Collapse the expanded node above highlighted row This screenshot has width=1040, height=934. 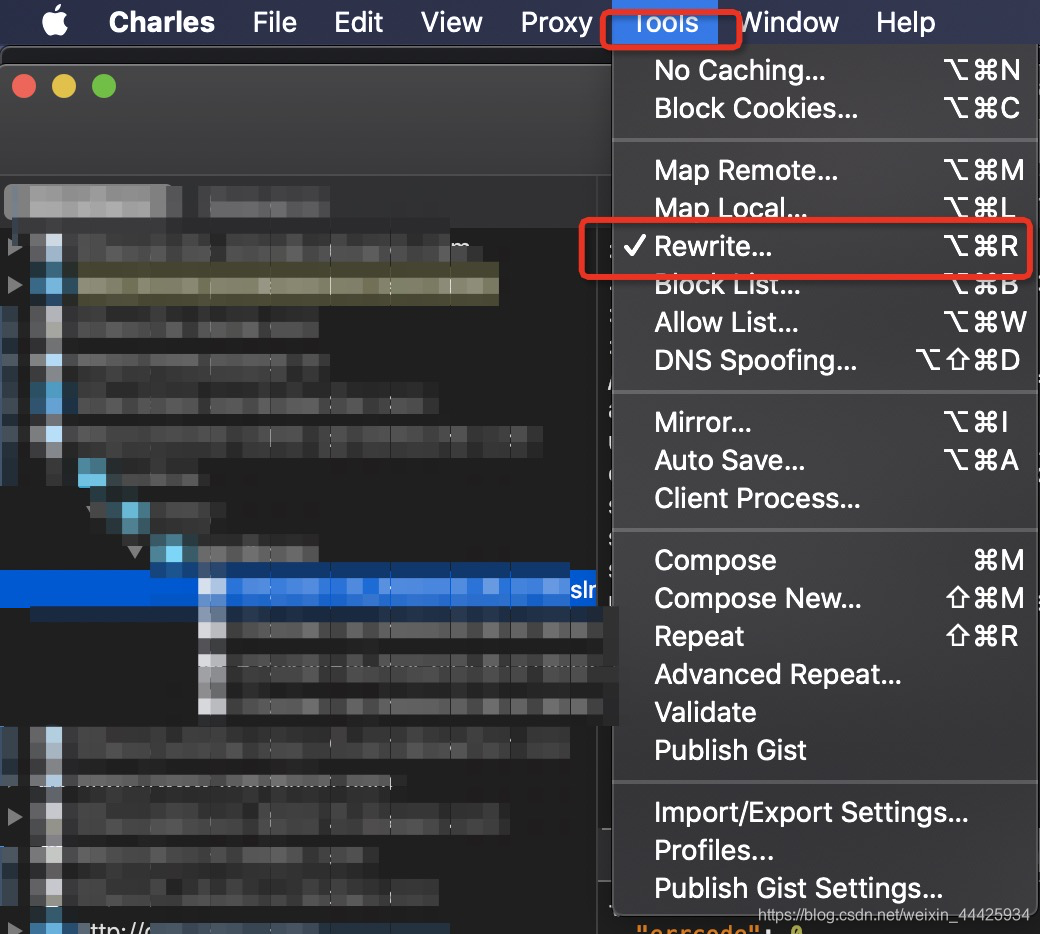point(135,552)
